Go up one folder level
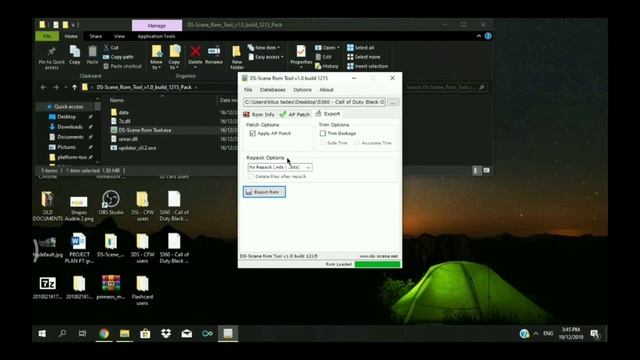This screenshot has width=640, height=360. point(74,87)
